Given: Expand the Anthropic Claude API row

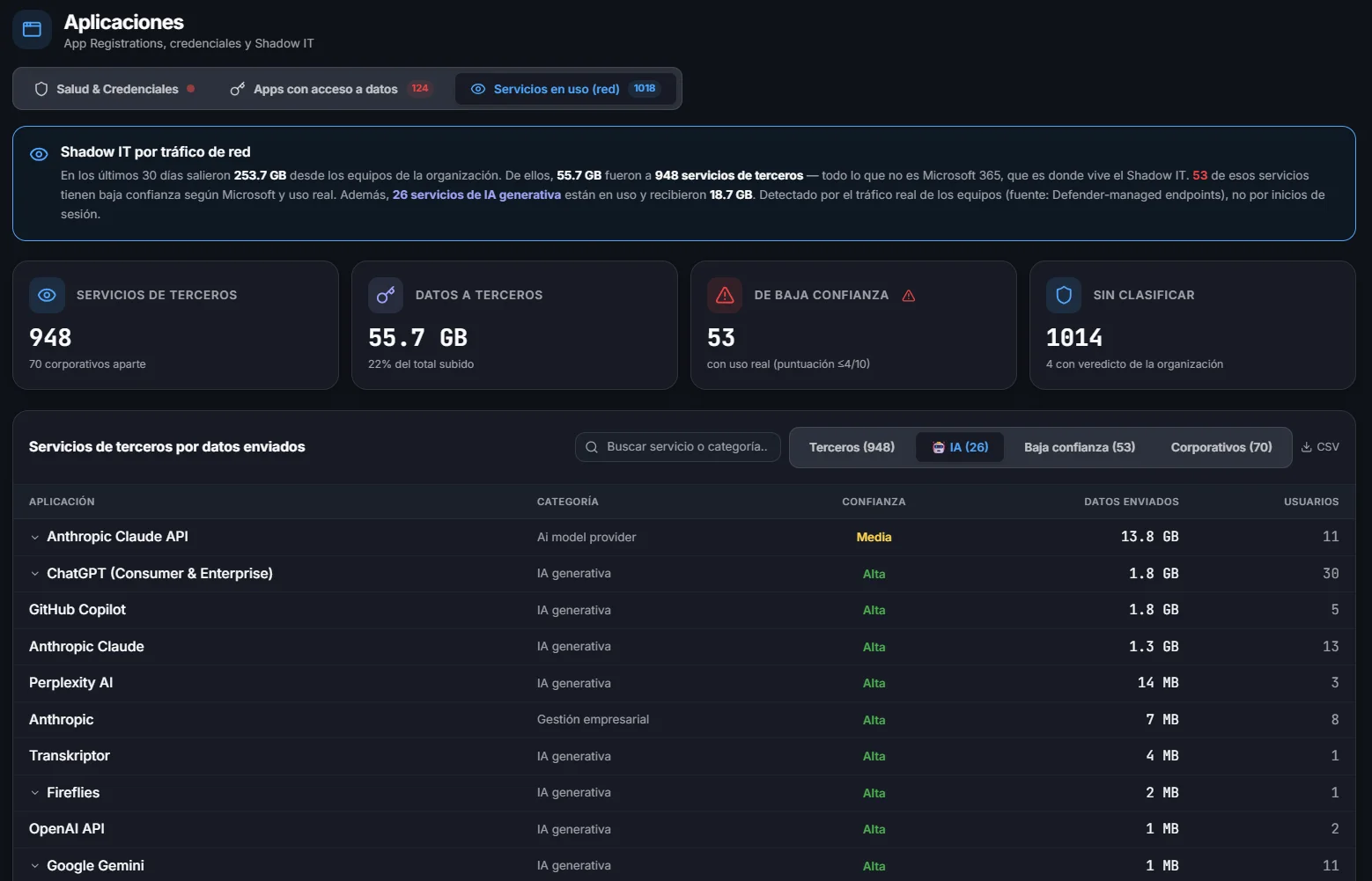Looking at the screenshot, I should click(35, 537).
